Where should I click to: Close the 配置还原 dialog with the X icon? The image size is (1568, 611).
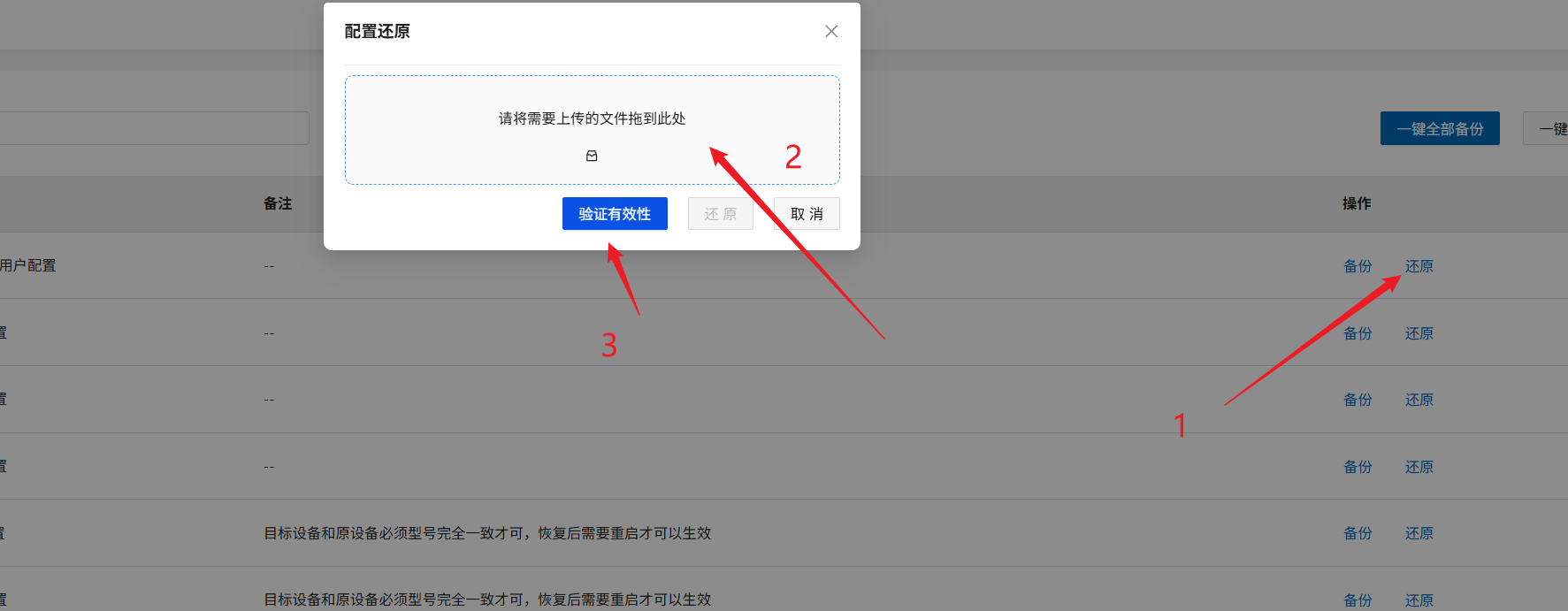(831, 31)
